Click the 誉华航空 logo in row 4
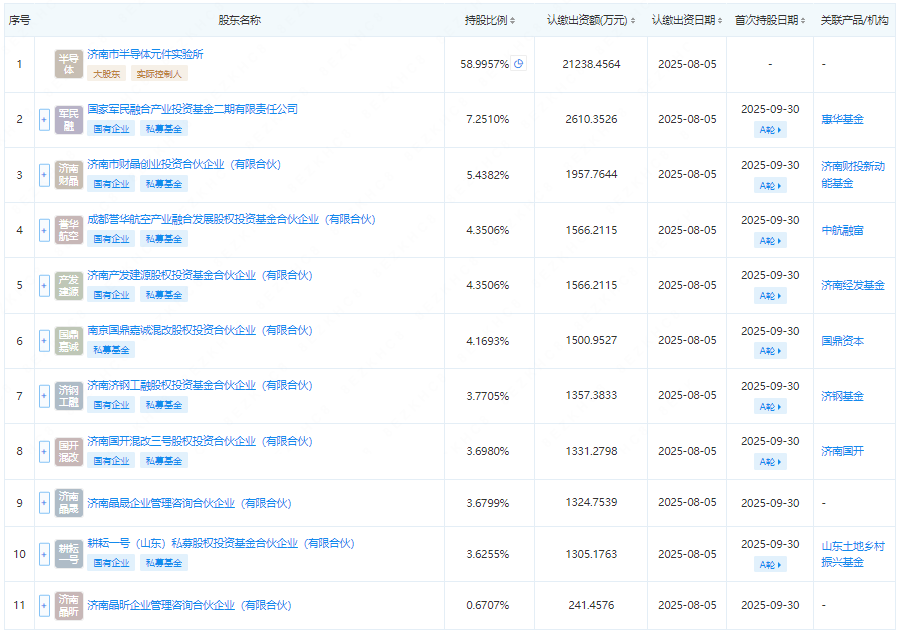The width and height of the screenshot is (906, 632). click(x=69, y=230)
